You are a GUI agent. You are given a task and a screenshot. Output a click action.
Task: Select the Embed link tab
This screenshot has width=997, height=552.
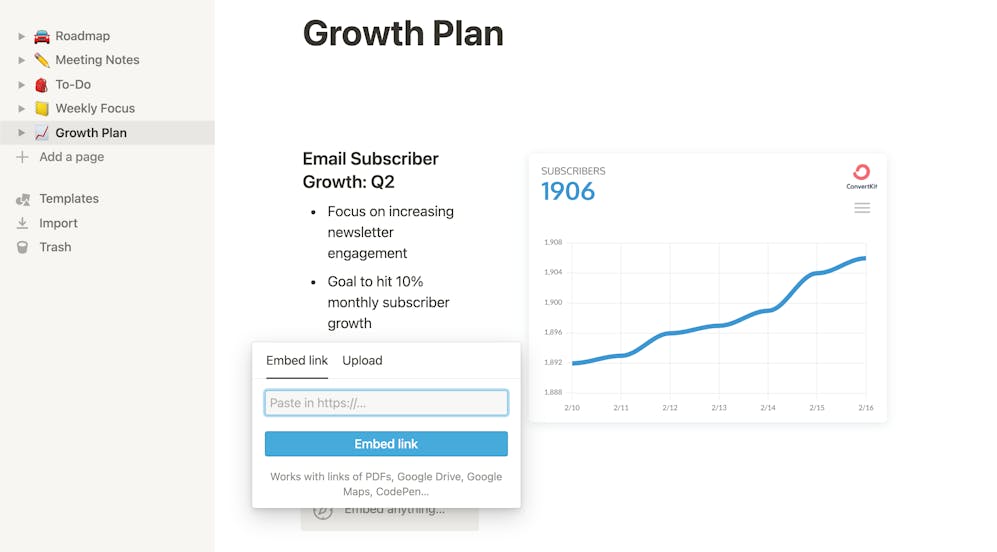coord(297,360)
